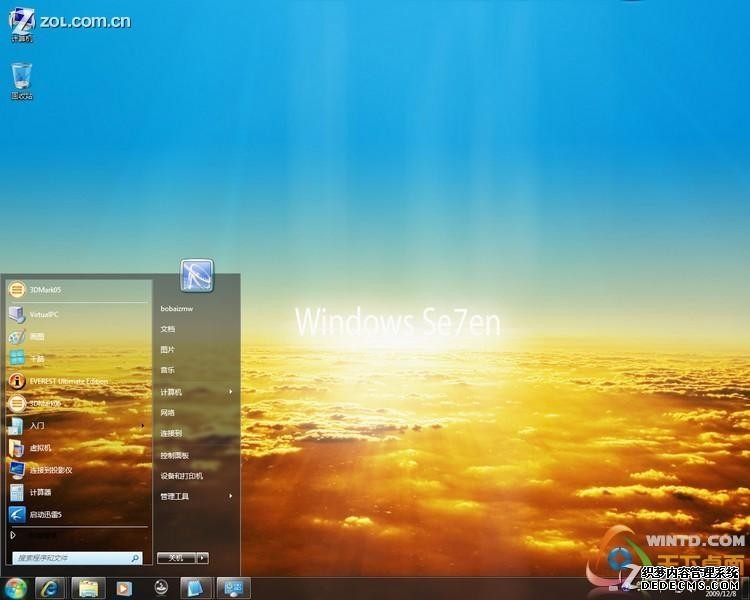Open 画图 (Paint) from the Start menu
This screenshot has height=600, width=750.
[x=37, y=336]
